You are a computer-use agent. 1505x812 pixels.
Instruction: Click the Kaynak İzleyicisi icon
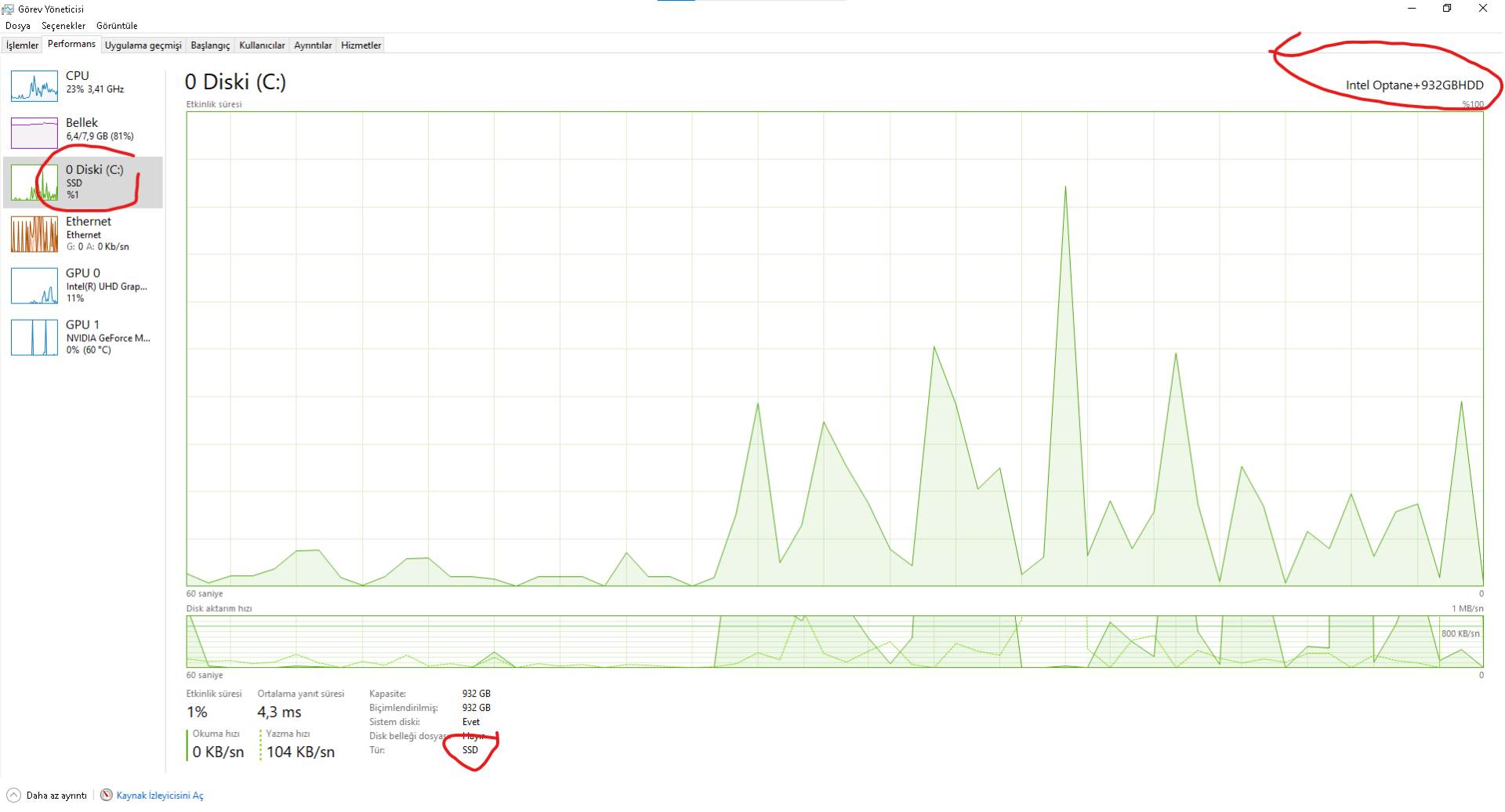click(x=107, y=795)
